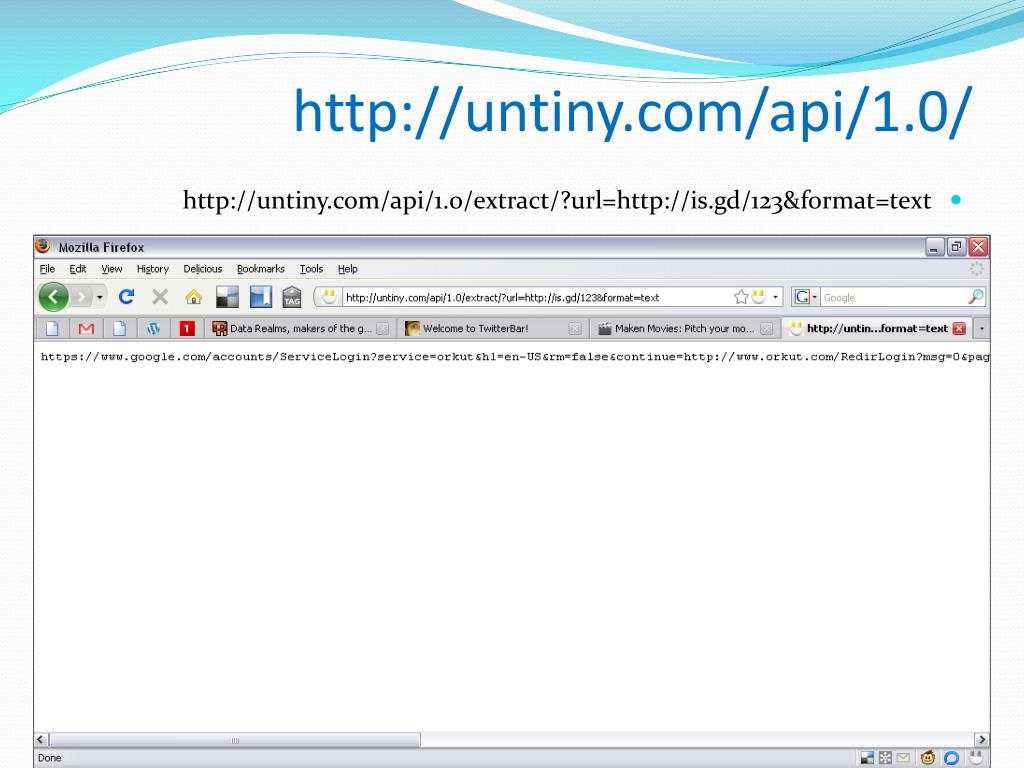This screenshot has width=1024, height=768.
Task: Open the Edit menu
Action: [x=78, y=269]
